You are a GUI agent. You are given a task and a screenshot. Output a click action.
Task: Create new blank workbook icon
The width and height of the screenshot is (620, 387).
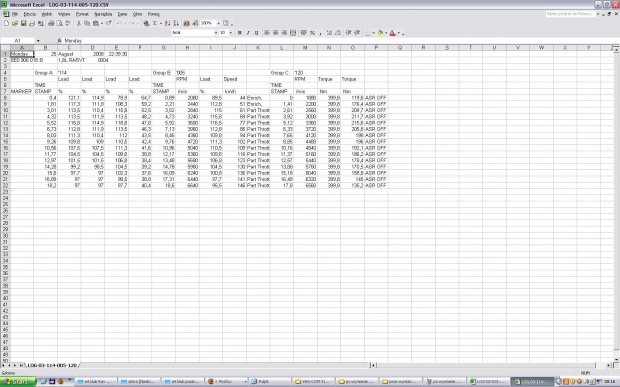6,23
